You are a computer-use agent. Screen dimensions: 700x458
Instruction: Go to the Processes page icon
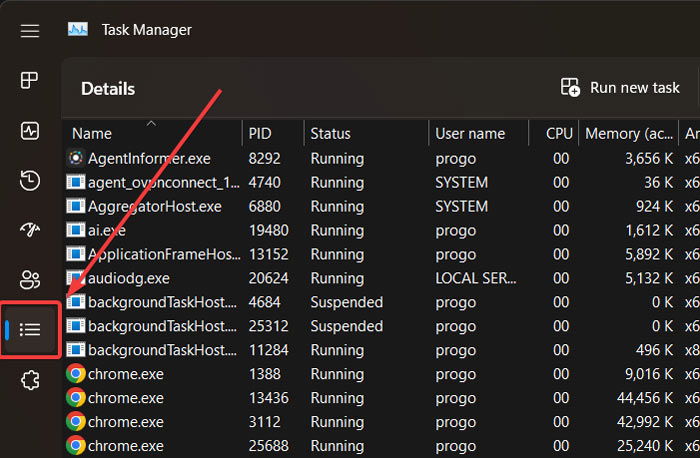click(30, 81)
